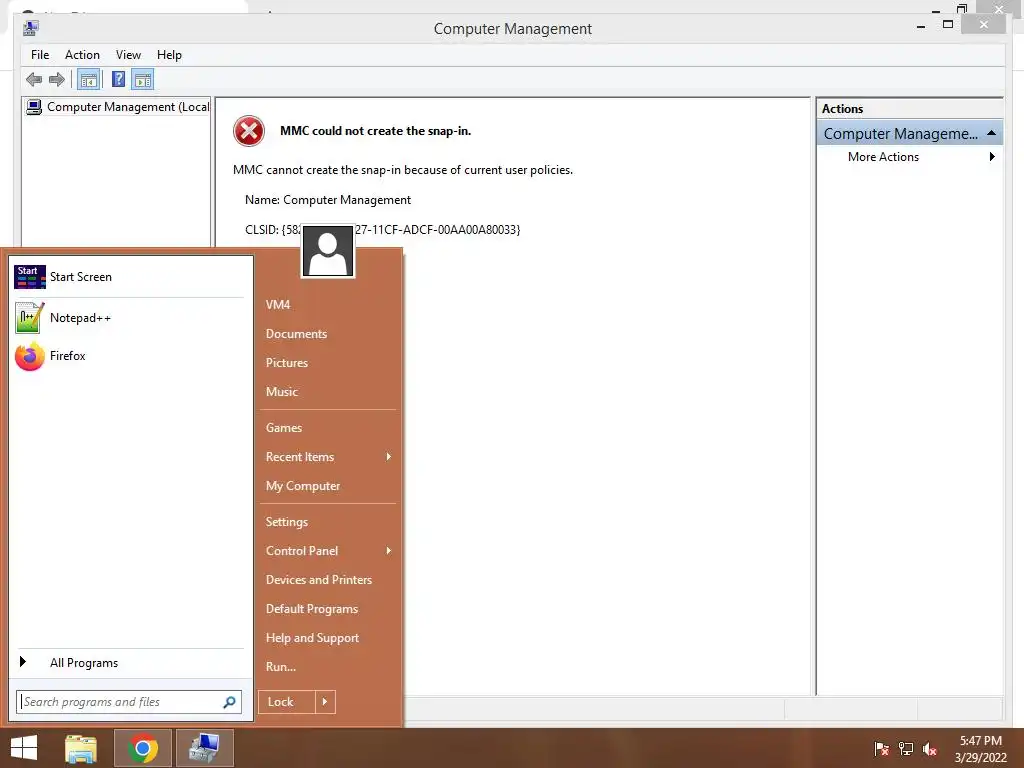Screen dimensions: 1024x768
Task: Expand All Programs list
Action: tap(129, 663)
